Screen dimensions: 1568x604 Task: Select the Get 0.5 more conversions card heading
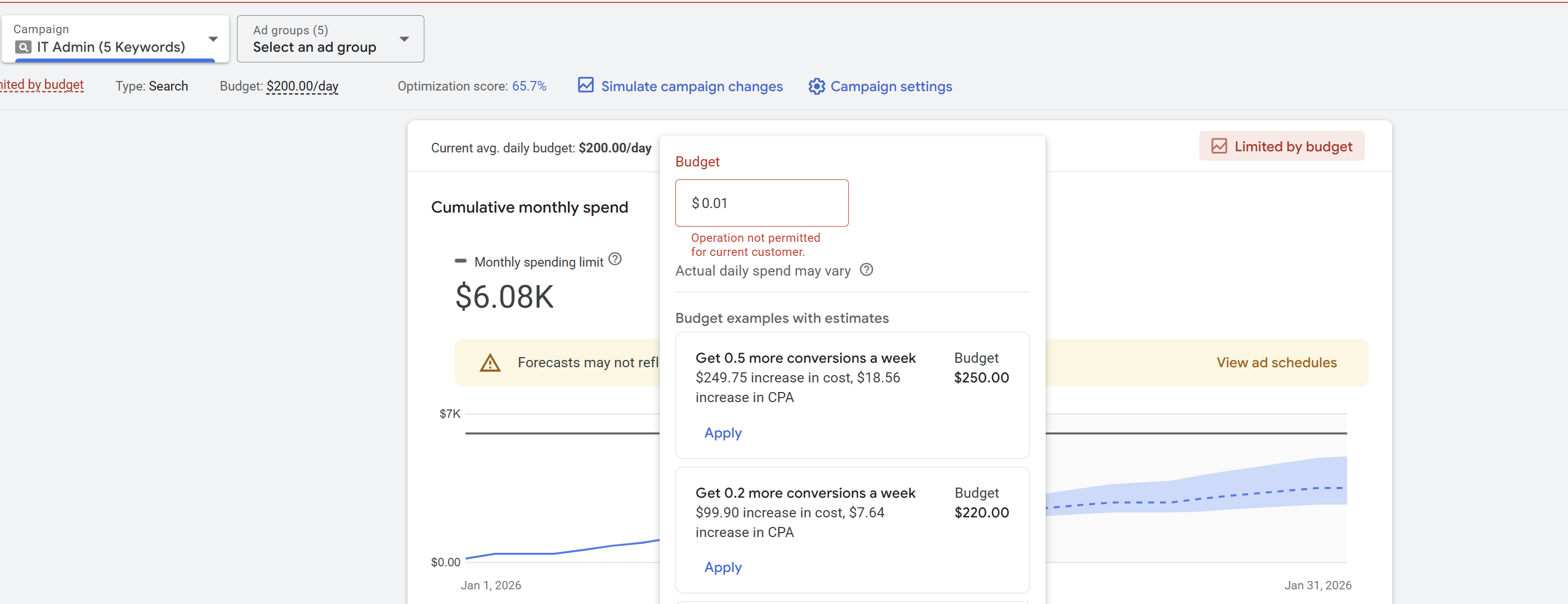(x=805, y=358)
